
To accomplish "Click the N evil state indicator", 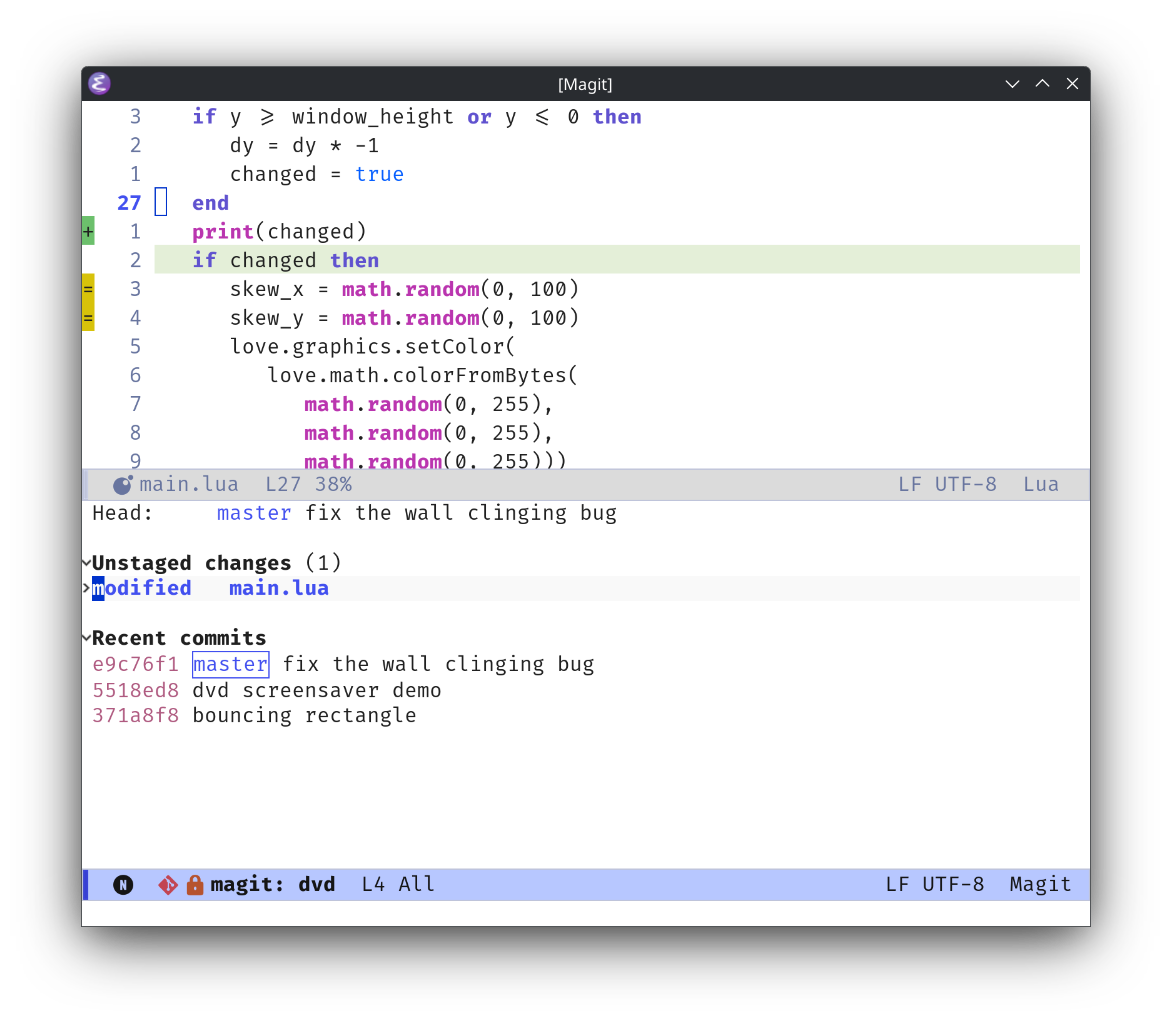I will 123,885.
